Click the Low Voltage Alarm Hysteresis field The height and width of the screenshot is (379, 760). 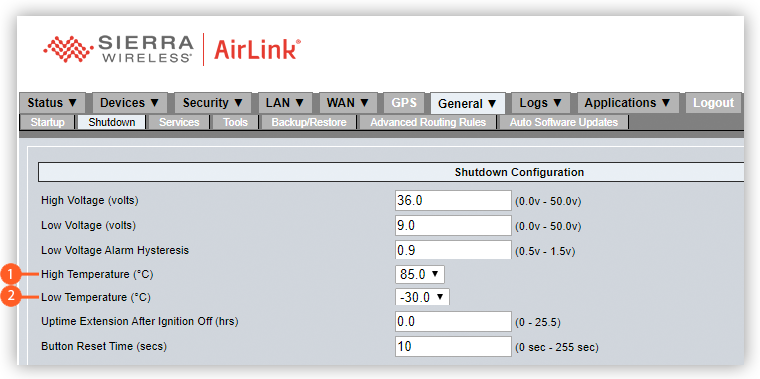coord(453,250)
